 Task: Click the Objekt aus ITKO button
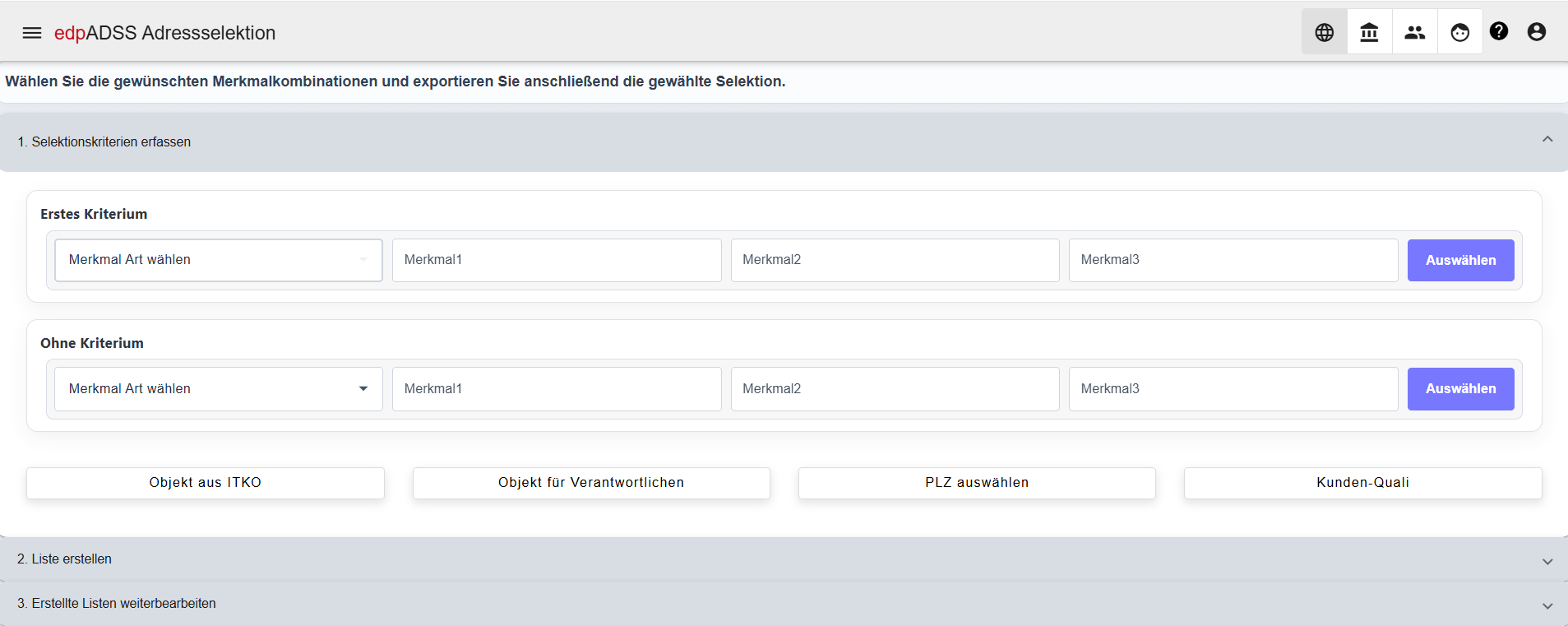206,483
